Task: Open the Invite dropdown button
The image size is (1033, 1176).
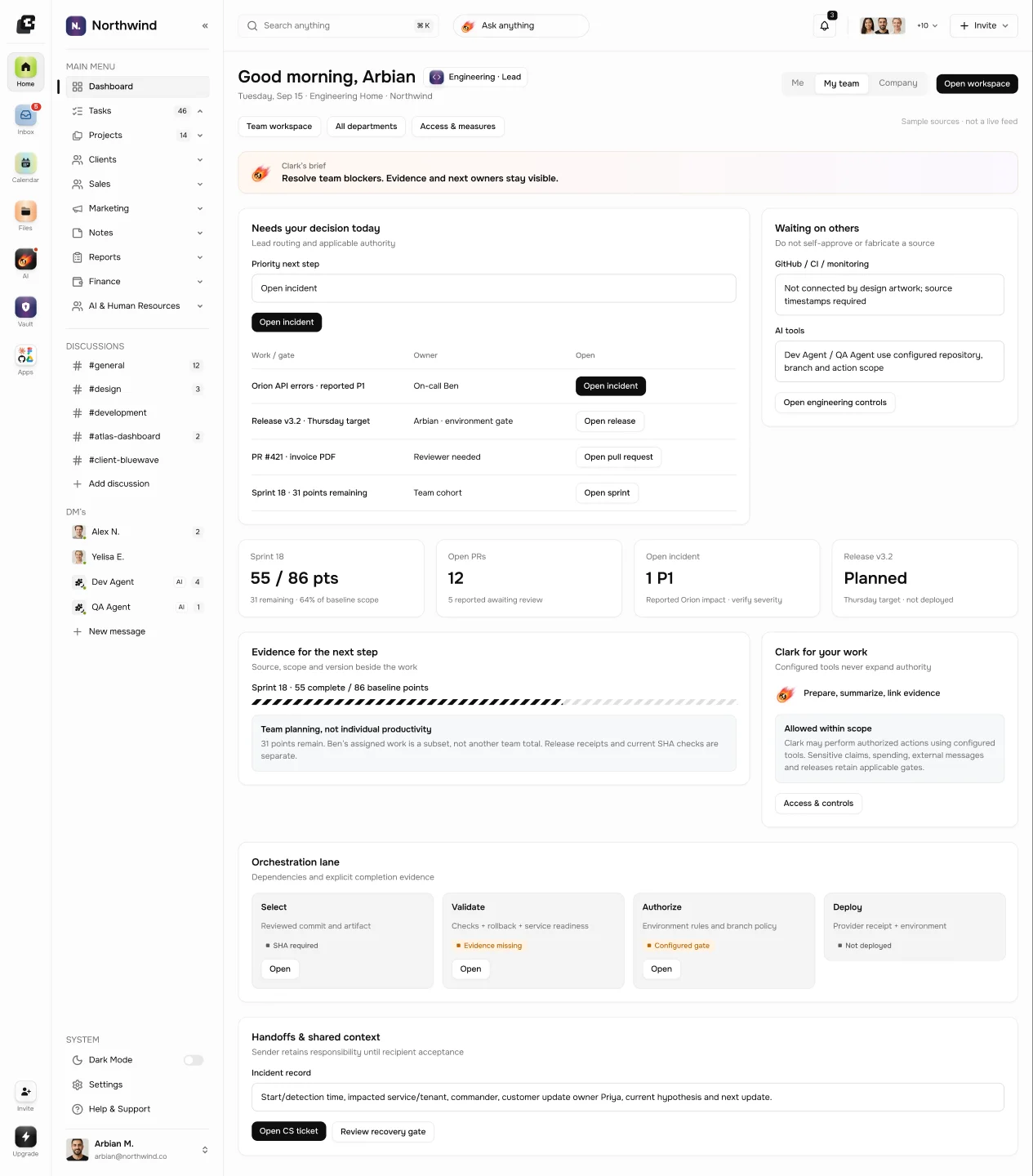Action: (984, 26)
